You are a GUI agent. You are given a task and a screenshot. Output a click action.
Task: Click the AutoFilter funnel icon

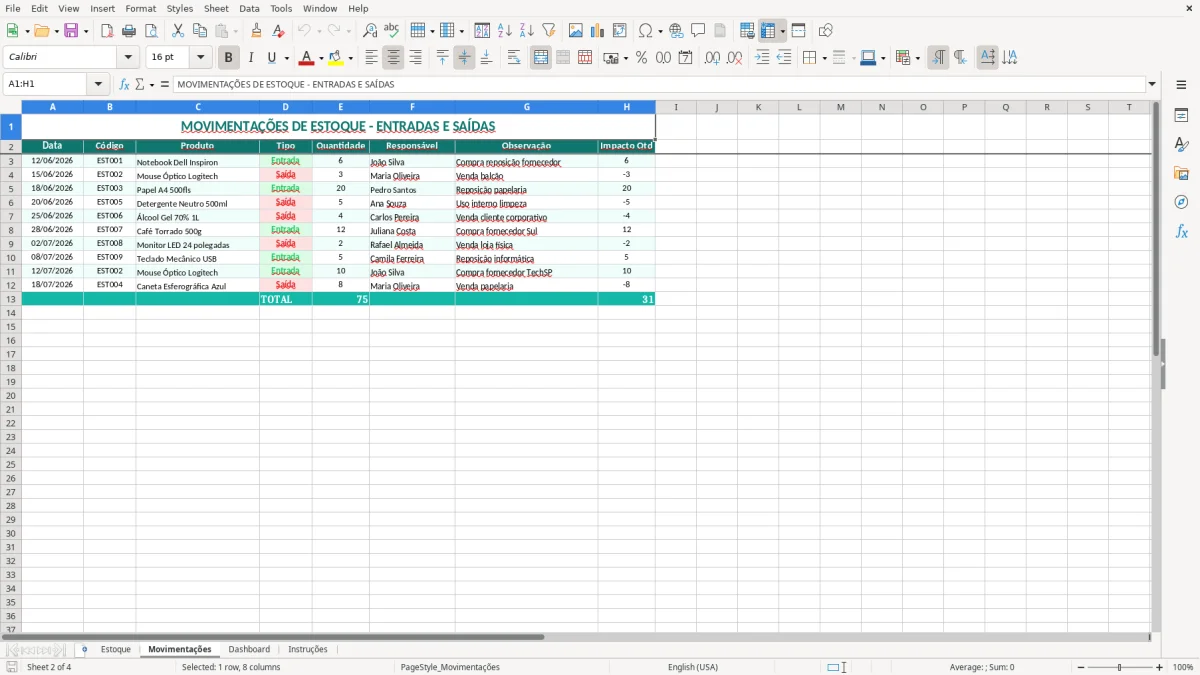(549, 31)
